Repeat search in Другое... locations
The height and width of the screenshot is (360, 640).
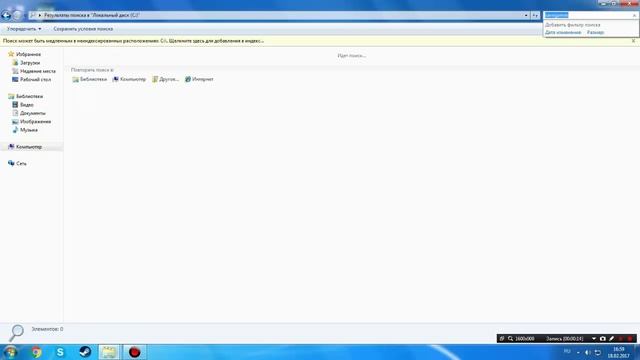click(165, 79)
